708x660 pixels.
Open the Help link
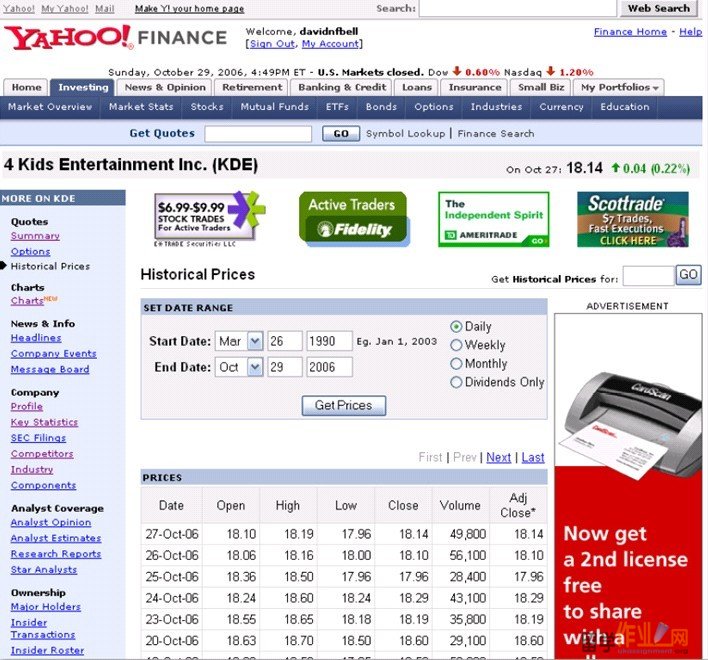(x=690, y=32)
